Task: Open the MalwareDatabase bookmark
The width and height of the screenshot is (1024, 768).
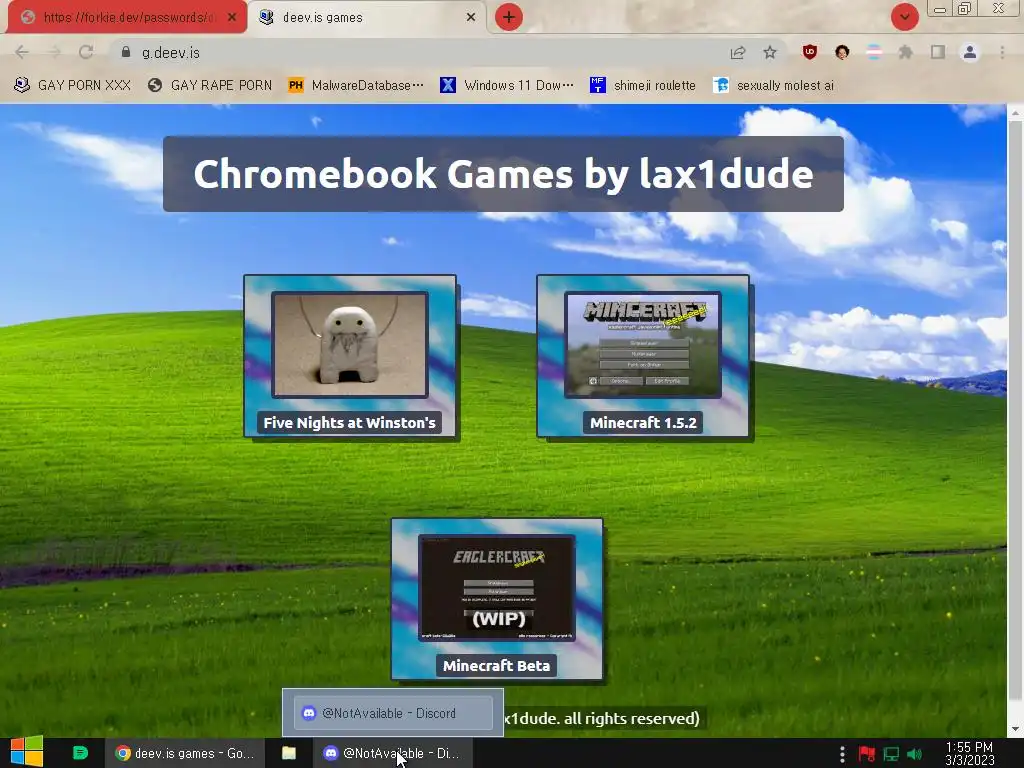Action: point(357,86)
